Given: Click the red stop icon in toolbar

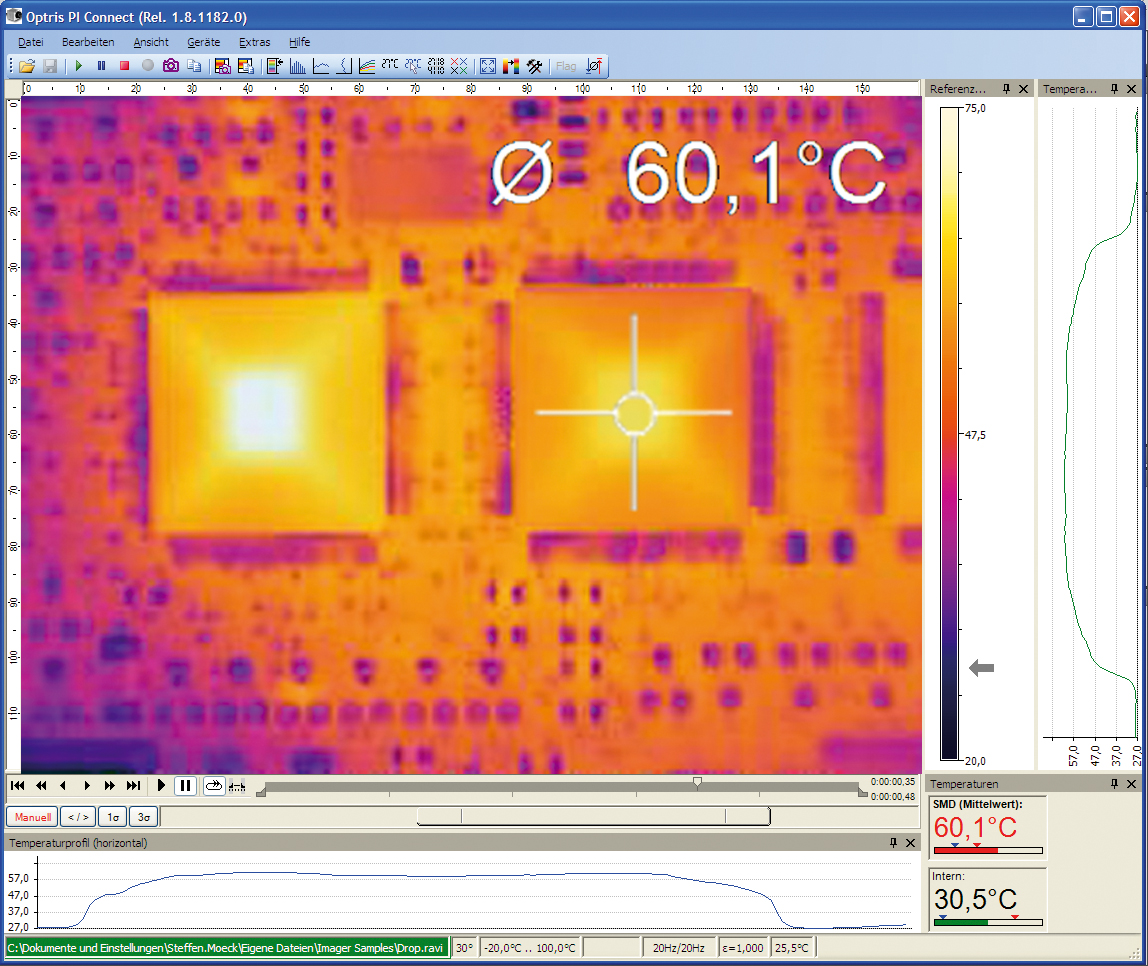Looking at the screenshot, I should (x=124, y=66).
